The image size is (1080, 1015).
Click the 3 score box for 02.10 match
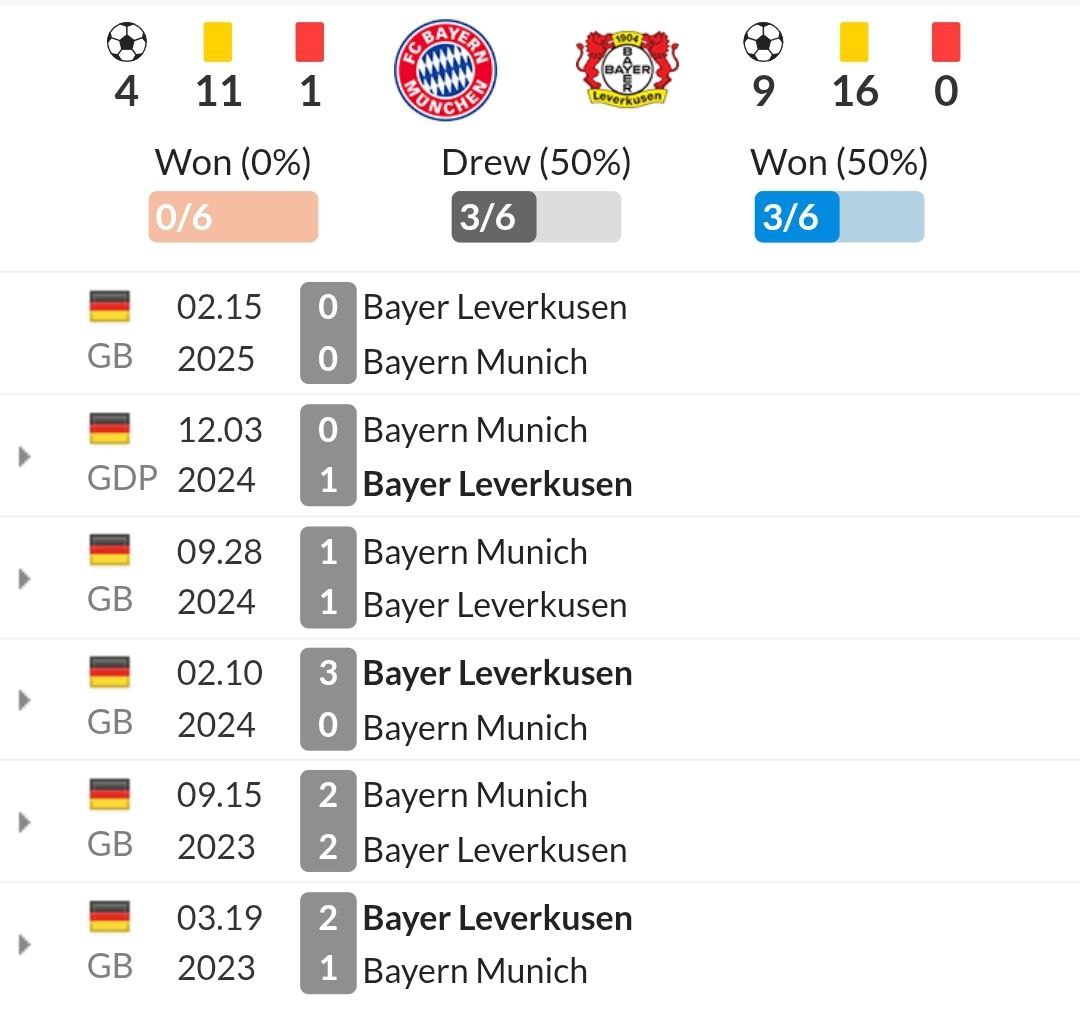click(328, 673)
